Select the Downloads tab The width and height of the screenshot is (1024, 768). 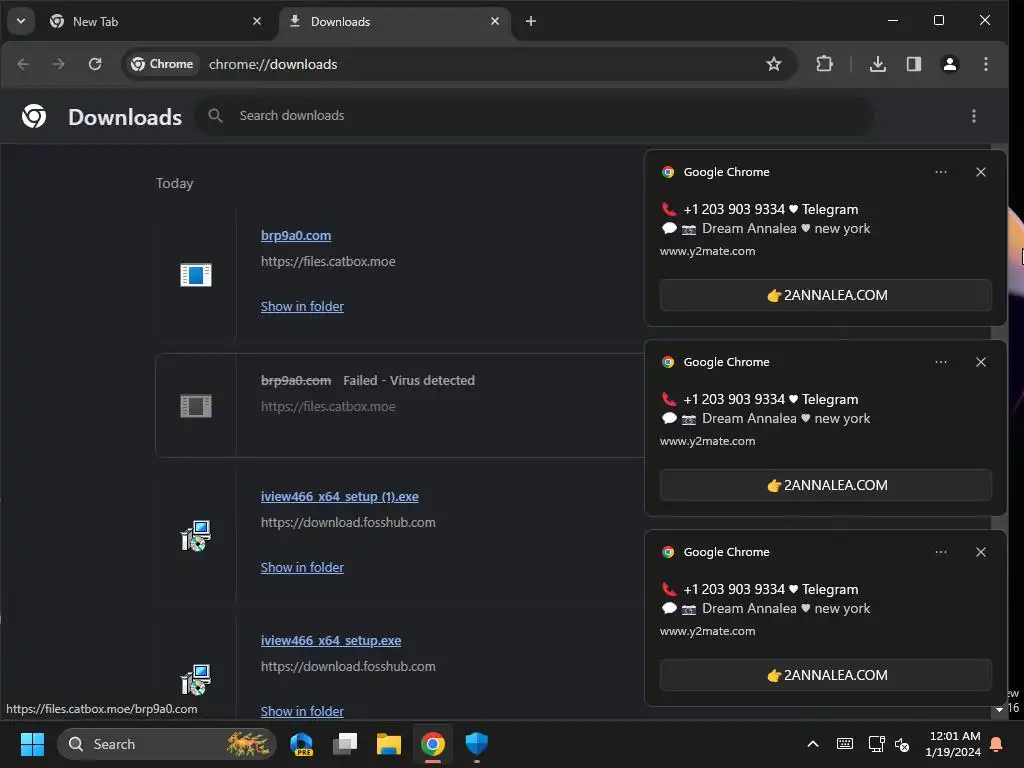(x=394, y=22)
